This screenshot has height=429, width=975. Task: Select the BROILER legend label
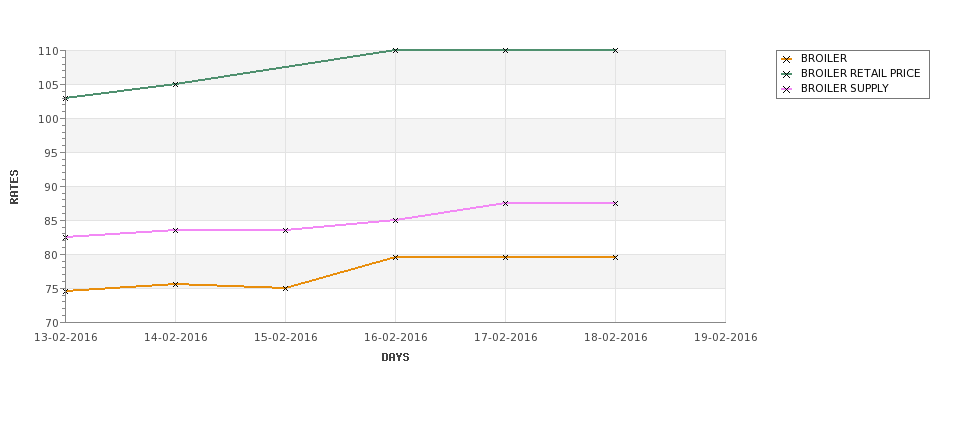823,58
